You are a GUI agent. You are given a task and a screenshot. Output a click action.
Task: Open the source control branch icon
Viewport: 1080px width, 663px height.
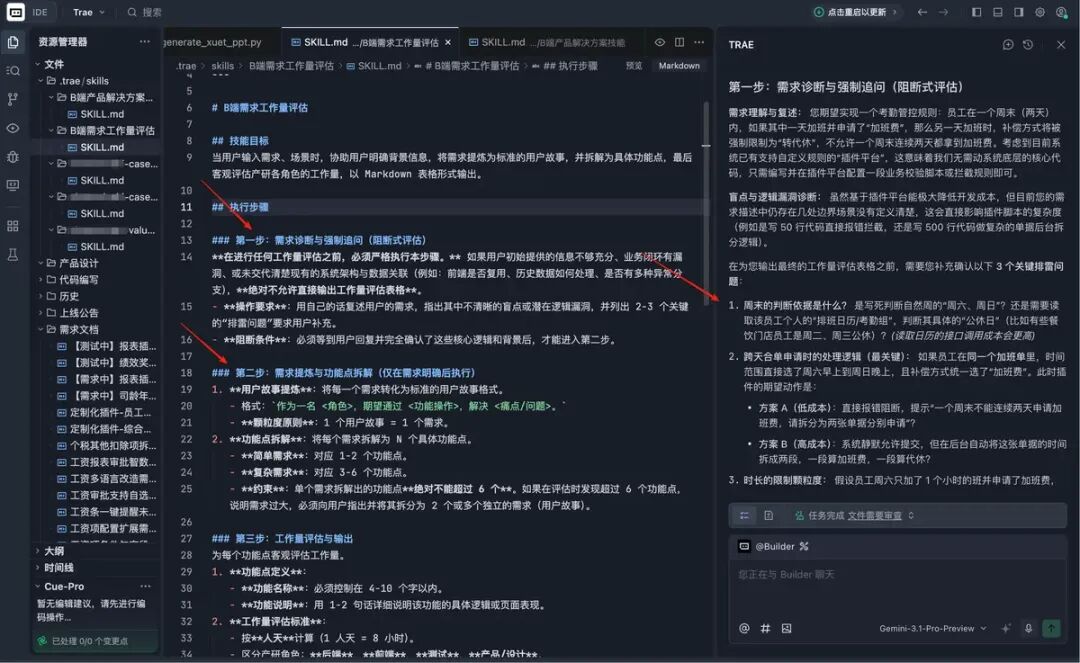(x=13, y=99)
